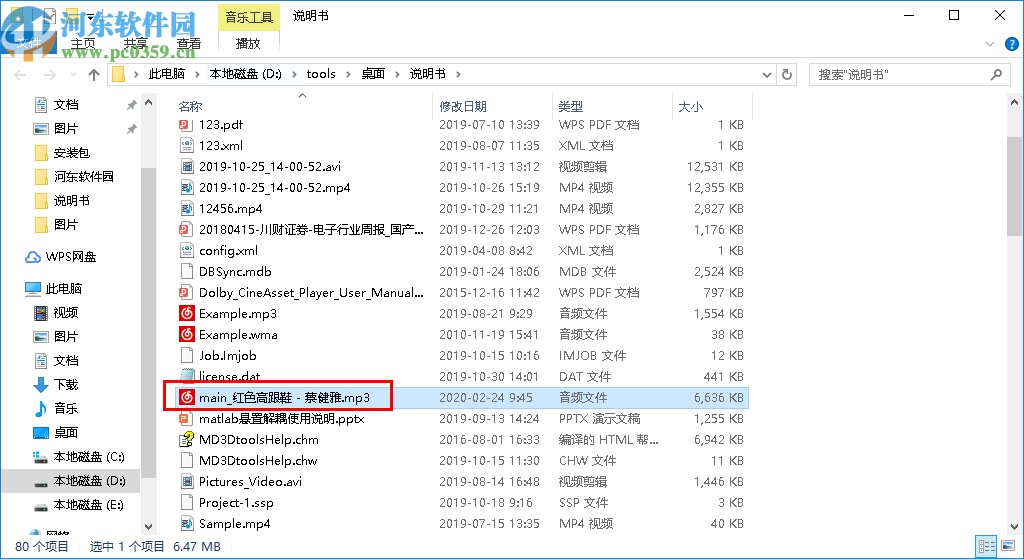
Task: Click the 12,531 KB size cell
Action: 715,167
